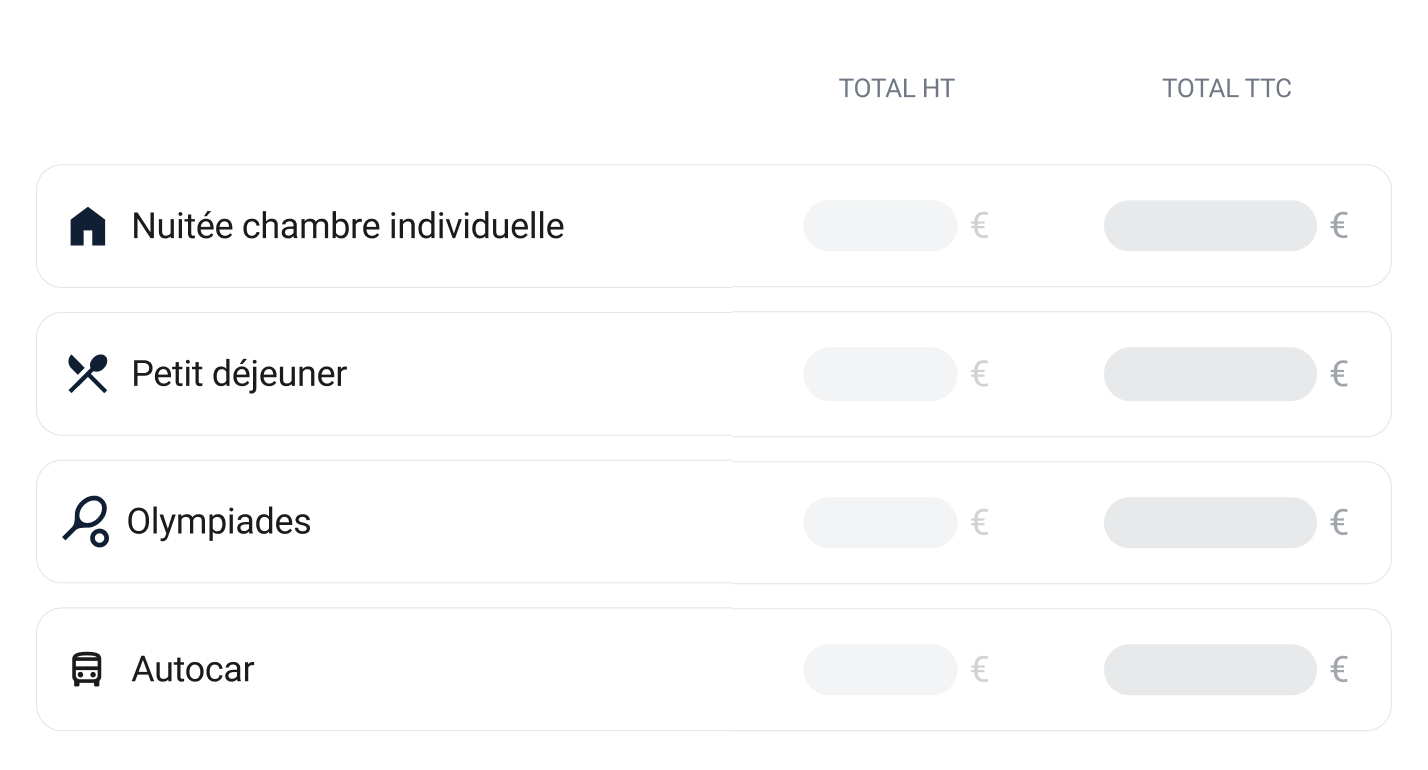The height and width of the screenshot is (770, 1428).
Task: Click euro symbol after Nuitée Total TTC
Action: click(1339, 226)
